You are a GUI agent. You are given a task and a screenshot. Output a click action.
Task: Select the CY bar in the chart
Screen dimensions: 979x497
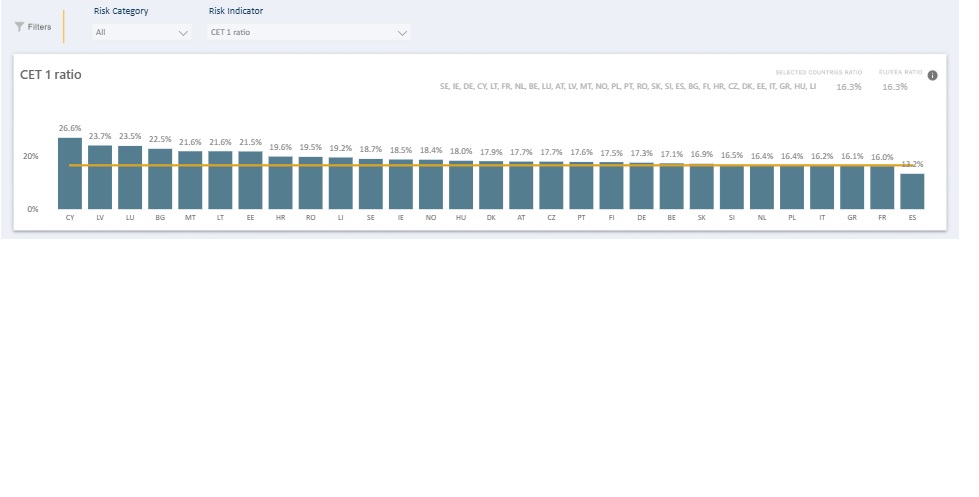70,174
